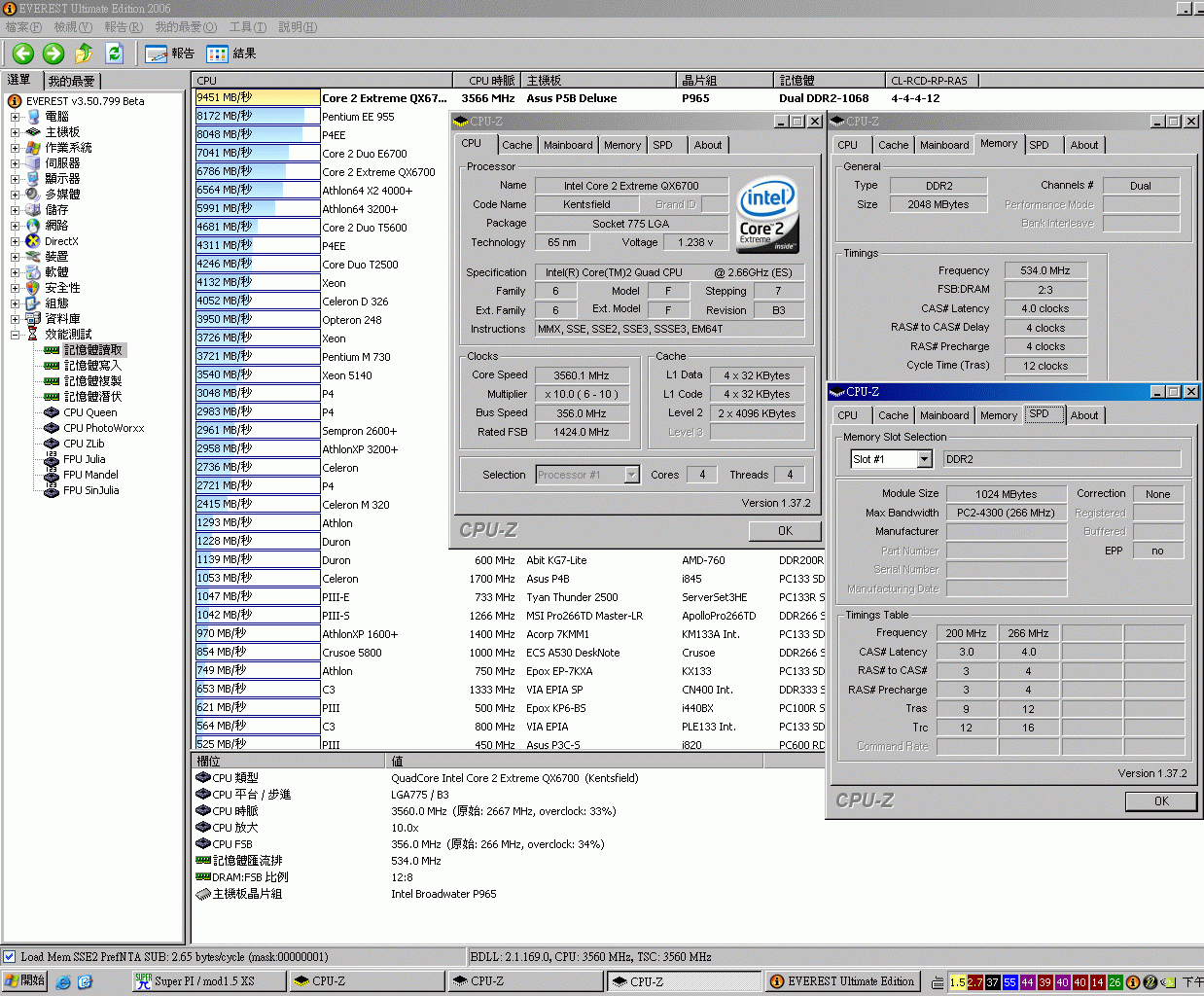The image size is (1204, 996).
Task: Select the 組態 configuration tree icon
Action: 33,303
